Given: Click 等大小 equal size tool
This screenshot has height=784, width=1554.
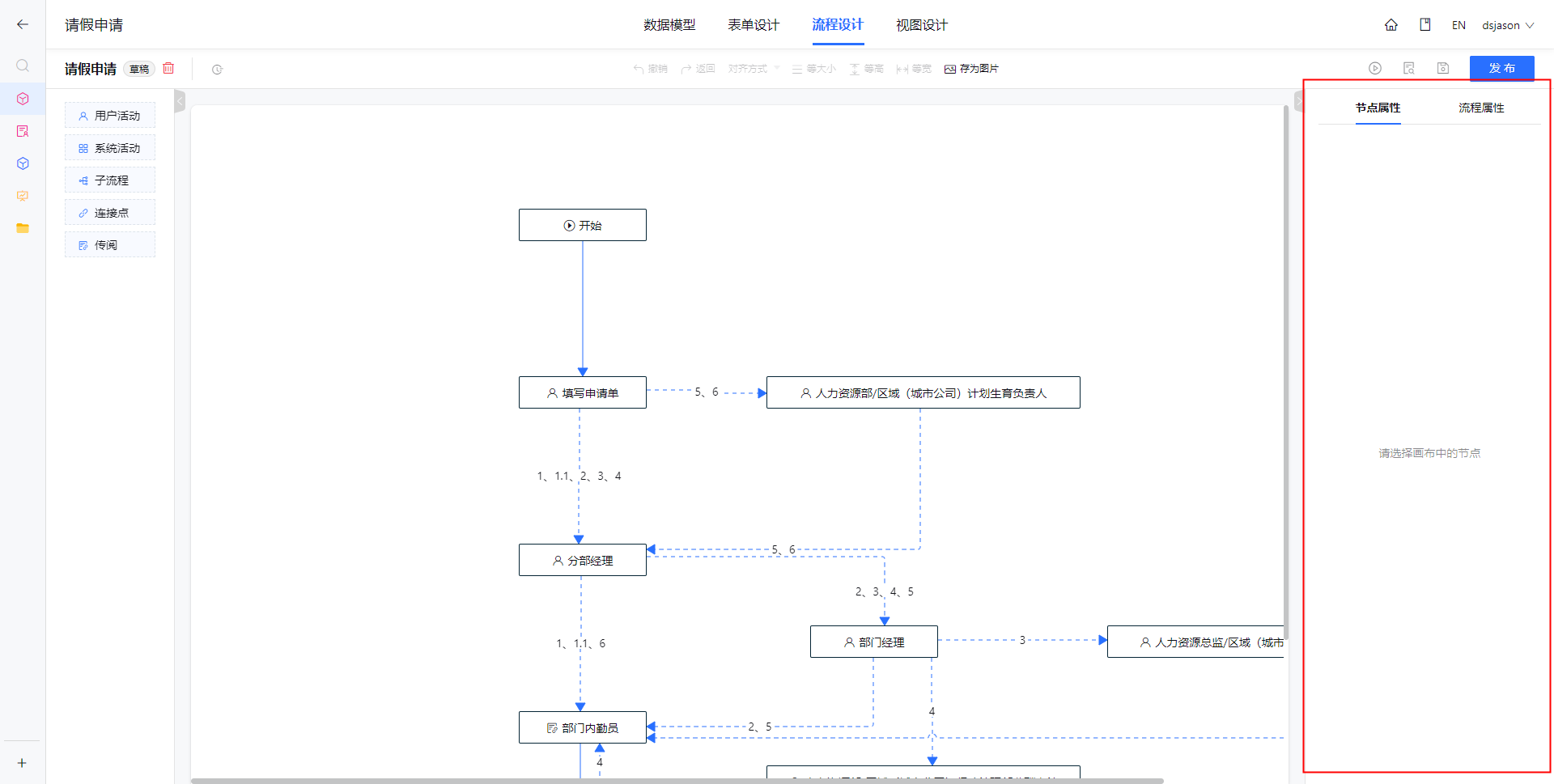Looking at the screenshot, I should coord(813,69).
